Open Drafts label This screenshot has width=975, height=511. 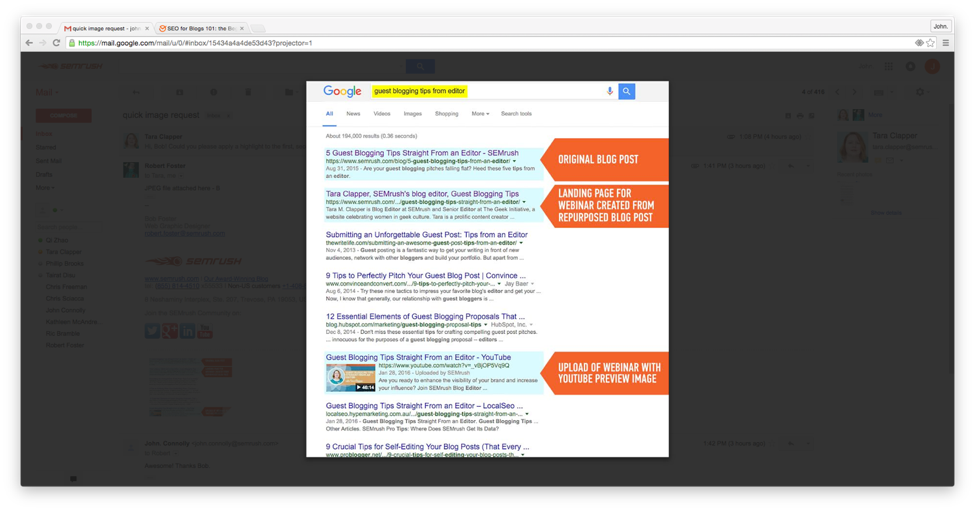click(44, 175)
